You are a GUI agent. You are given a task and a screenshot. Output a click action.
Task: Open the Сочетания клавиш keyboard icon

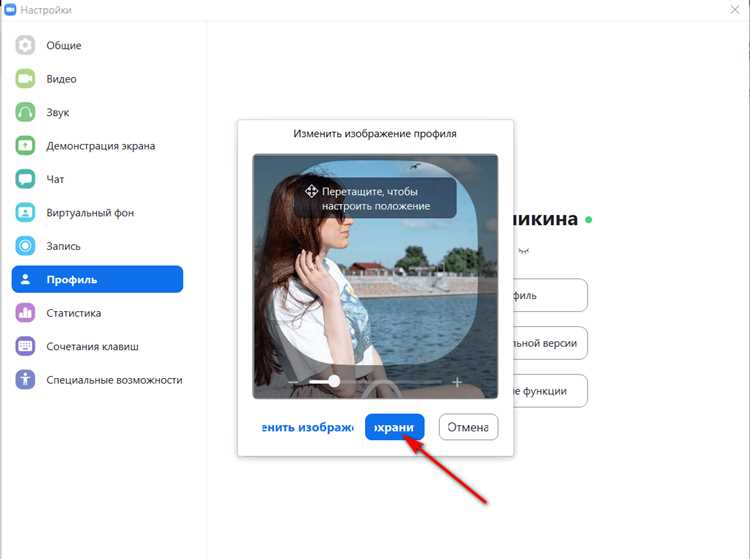pyautogui.click(x=25, y=347)
